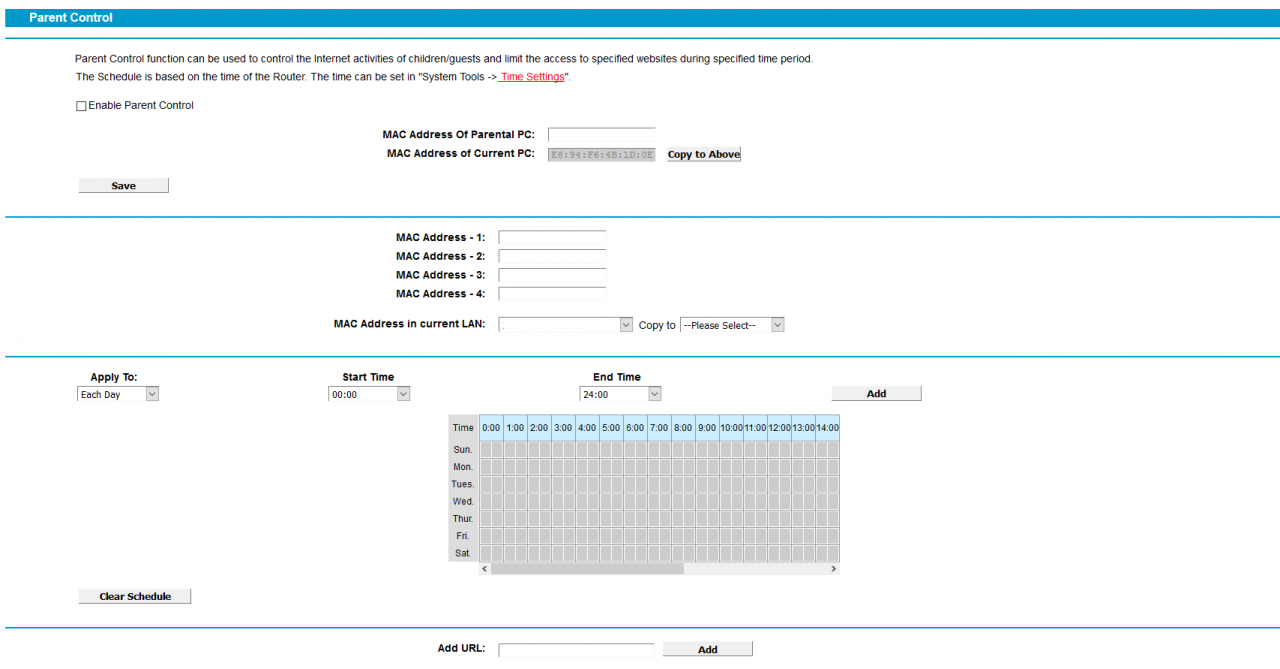The image size is (1280, 669).
Task: Click the Sun. row label in schedule
Action: (463, 450)
